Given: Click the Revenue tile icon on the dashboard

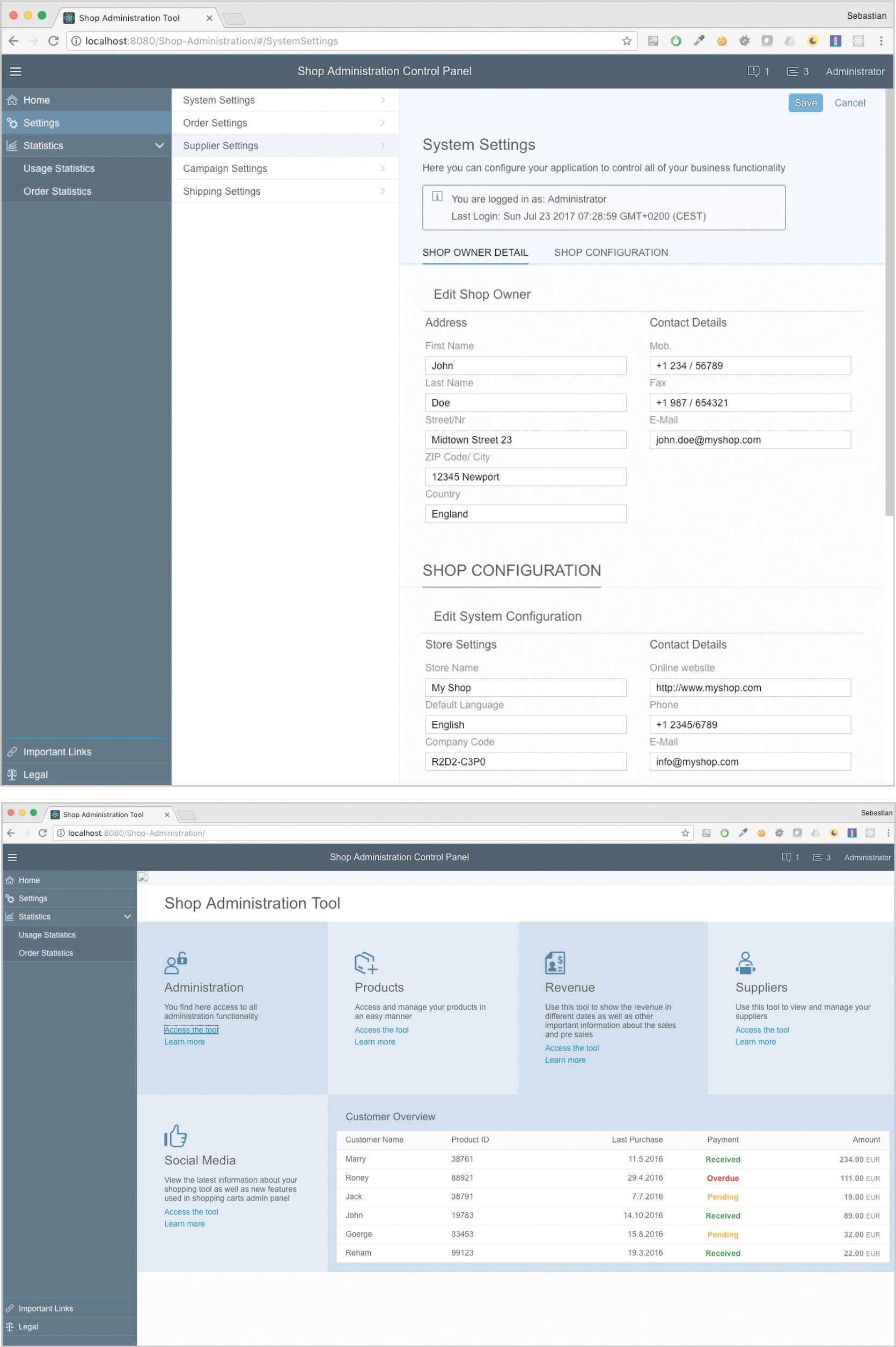Looking at the screenshot, I should 555,962.
